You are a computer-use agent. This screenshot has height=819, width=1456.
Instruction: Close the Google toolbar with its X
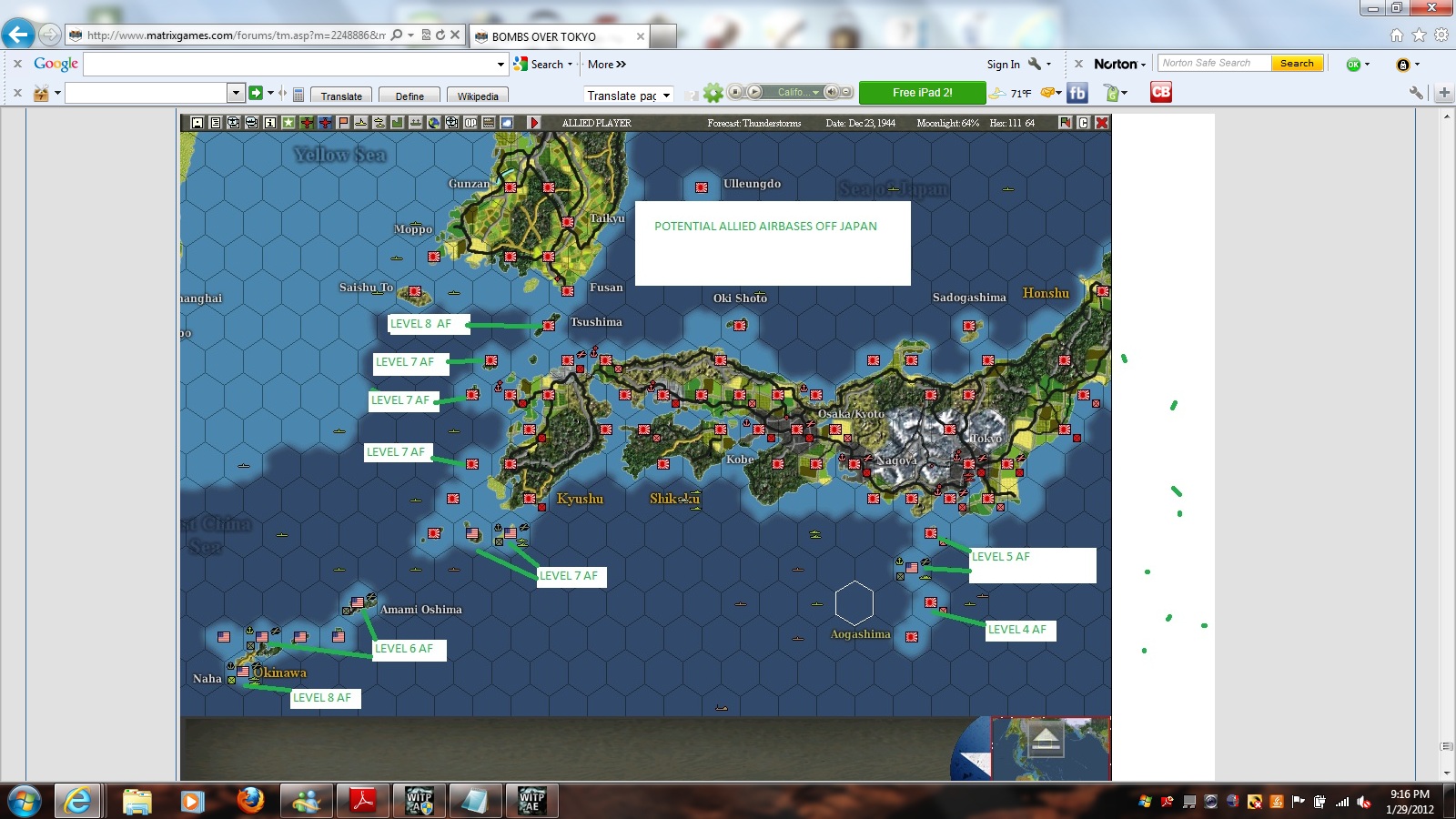coord(17,64)
